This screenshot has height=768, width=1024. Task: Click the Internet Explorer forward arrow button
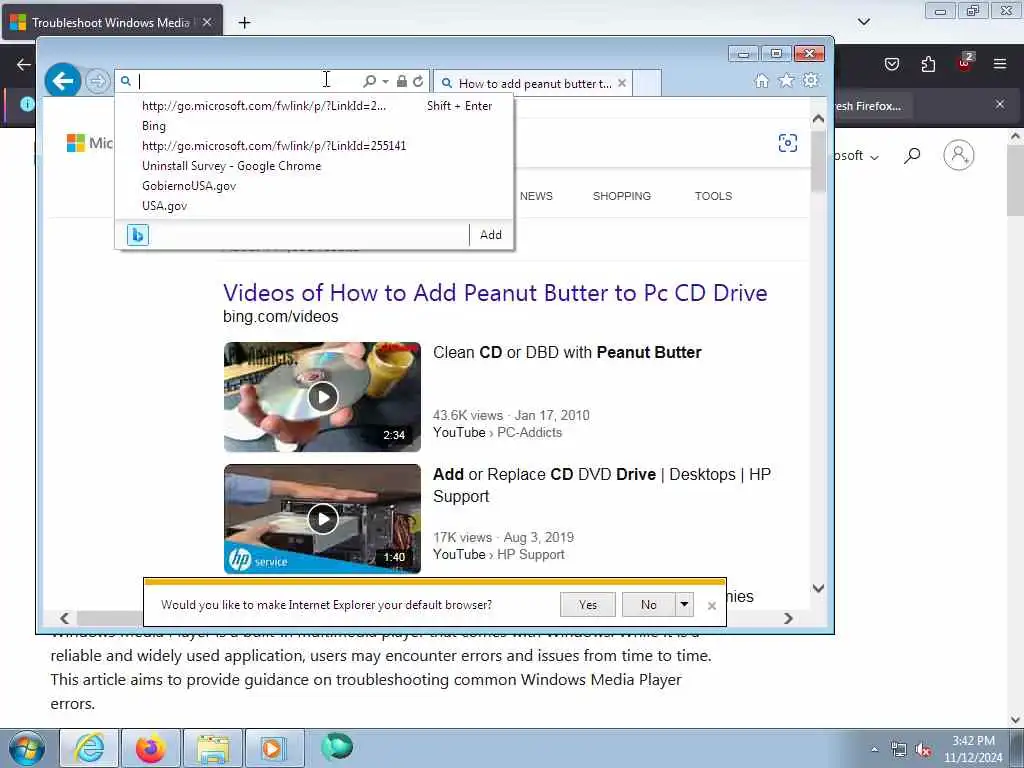[98, 82]
